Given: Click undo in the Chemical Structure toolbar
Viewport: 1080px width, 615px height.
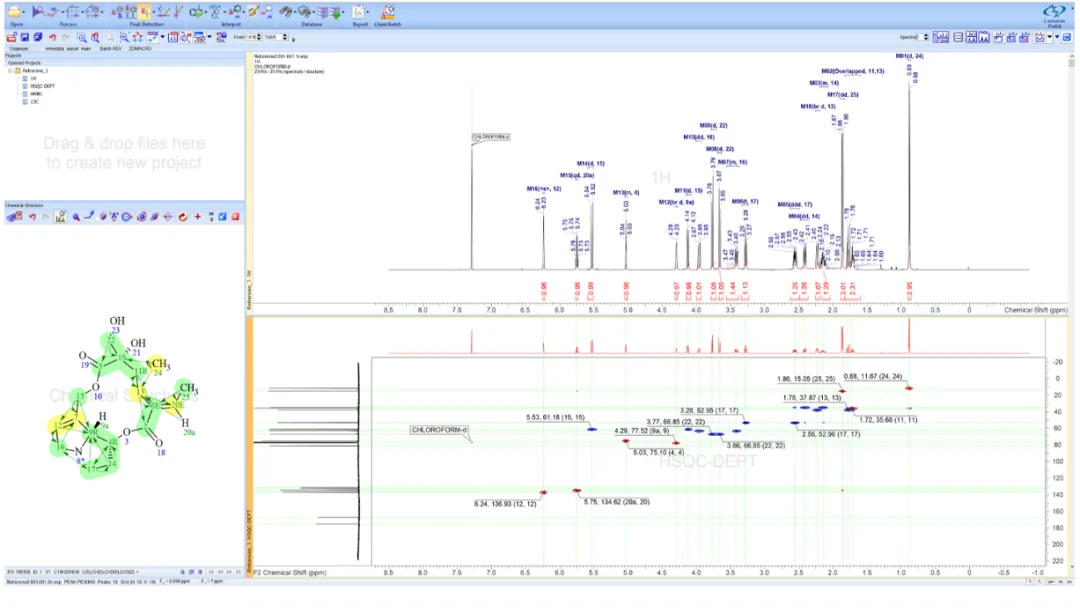Looking at the screenshot, I should coord(32,217).
